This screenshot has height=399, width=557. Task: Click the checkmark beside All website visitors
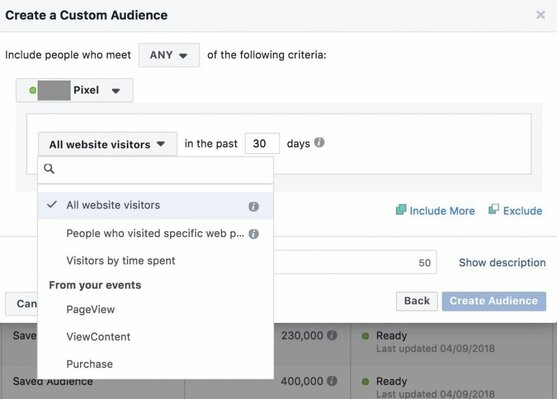coord(52,204)
